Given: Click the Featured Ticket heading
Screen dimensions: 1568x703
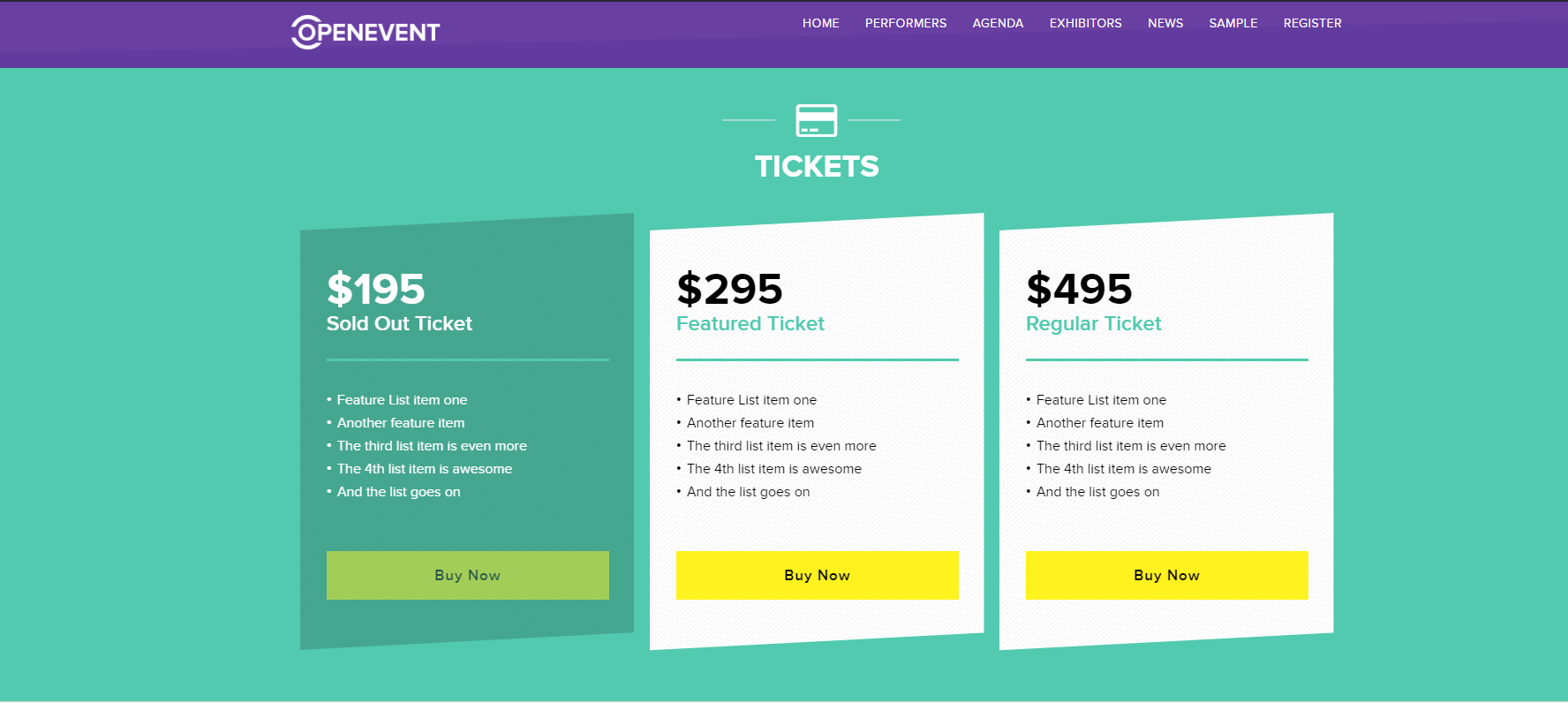Looking at the screenshot, I should 750,323.
